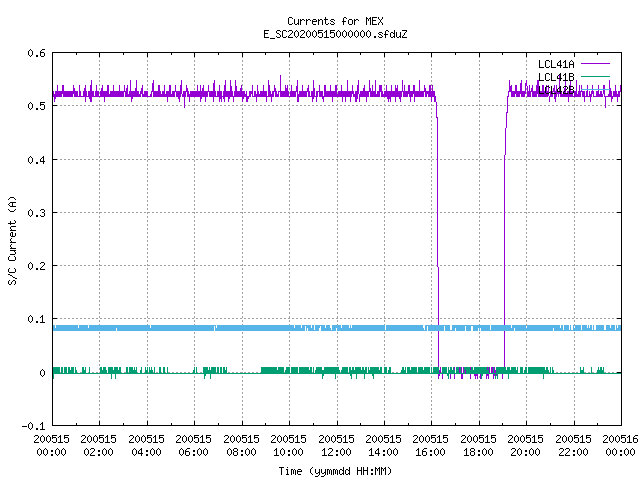The width and height of the screenshot is (640, 480).
Task: Click the 200515 16:00 x-axis tick label
Action: pos(431,446)
